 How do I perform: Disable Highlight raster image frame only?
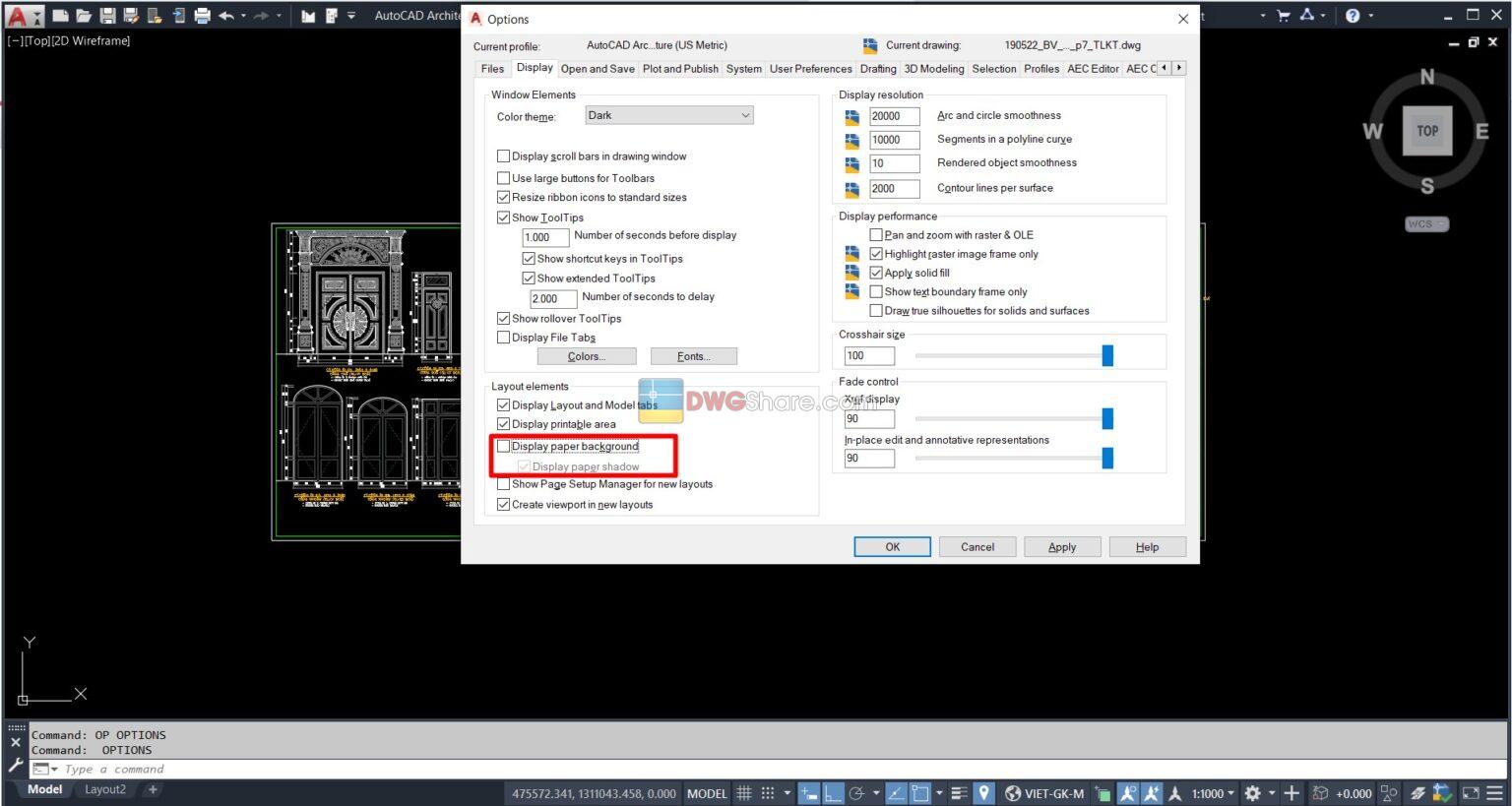[x=876, y=253]
